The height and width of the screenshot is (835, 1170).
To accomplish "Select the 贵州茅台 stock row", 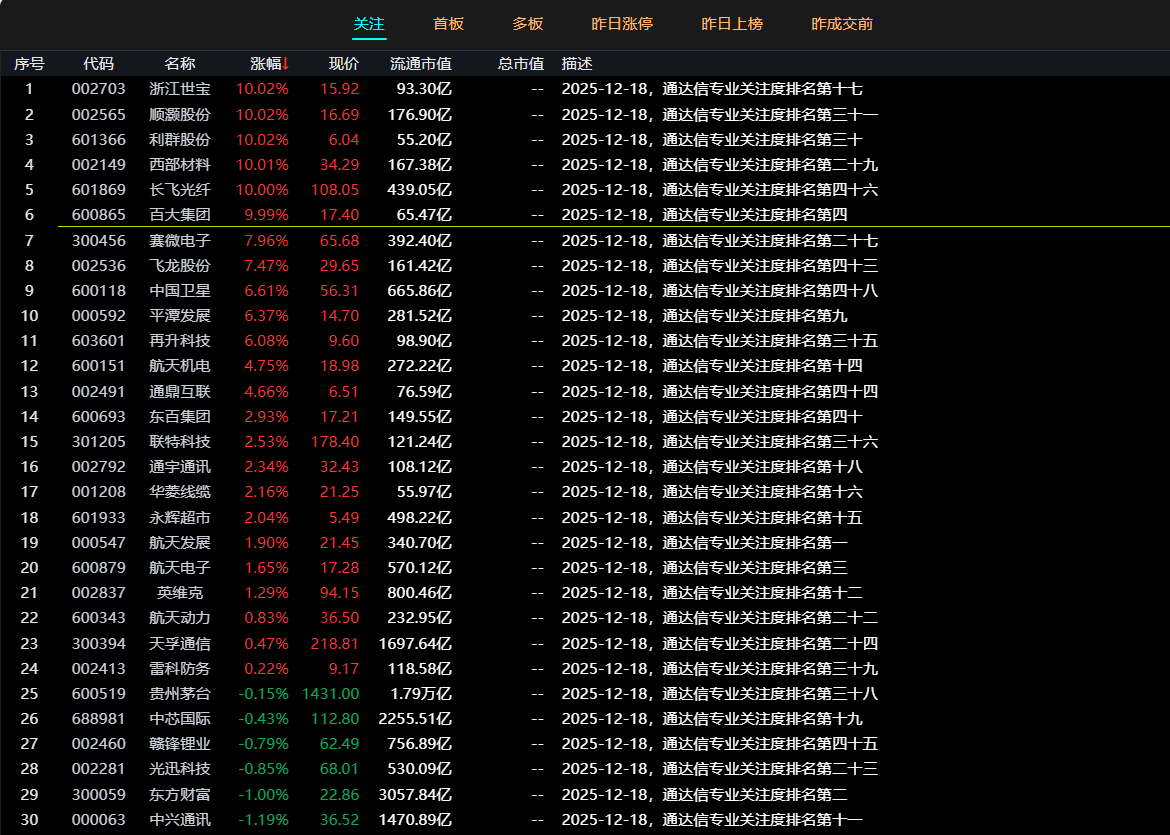I will click(180, 694).
